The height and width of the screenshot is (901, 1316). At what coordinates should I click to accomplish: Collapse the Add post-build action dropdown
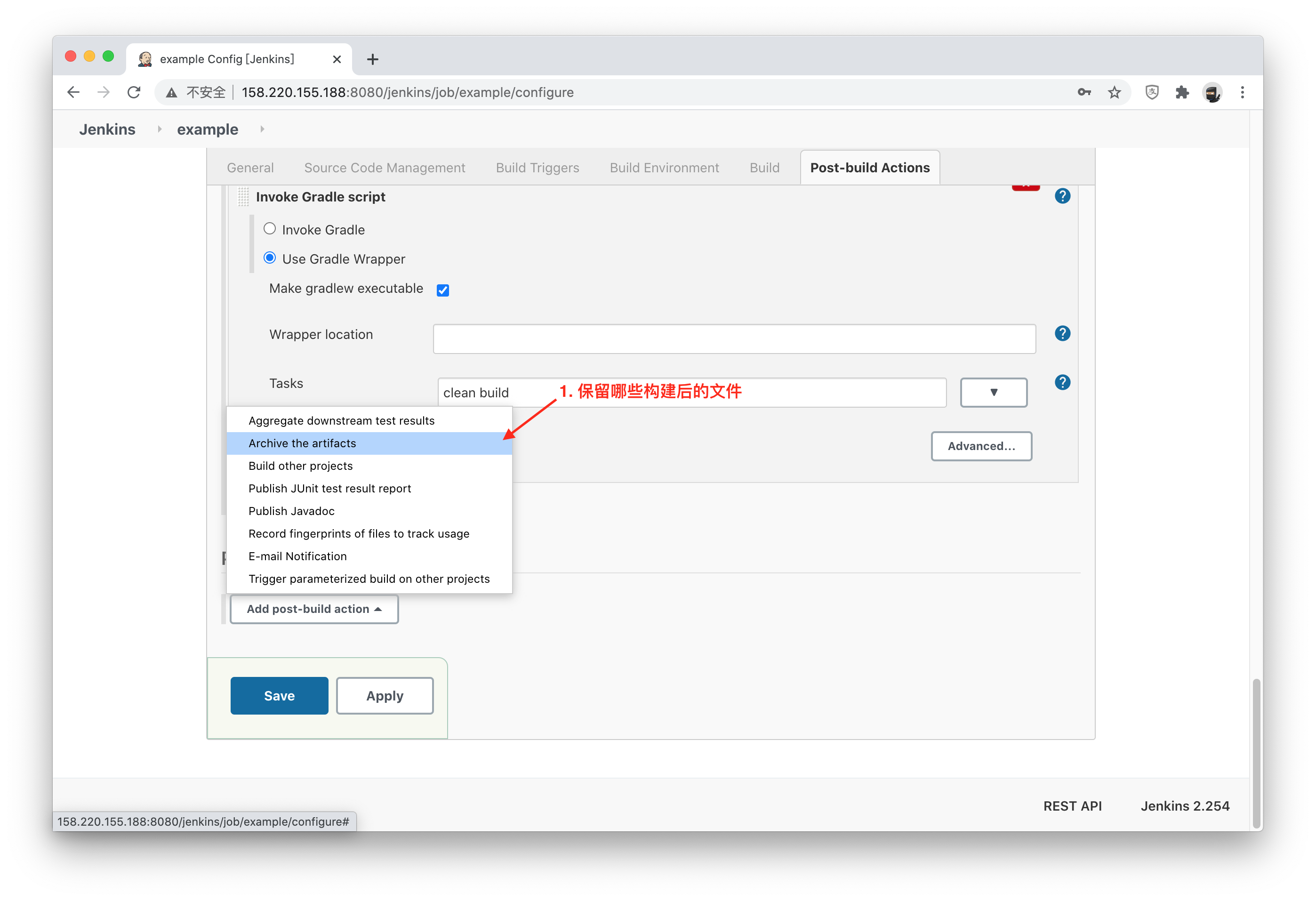pos(314,609)
